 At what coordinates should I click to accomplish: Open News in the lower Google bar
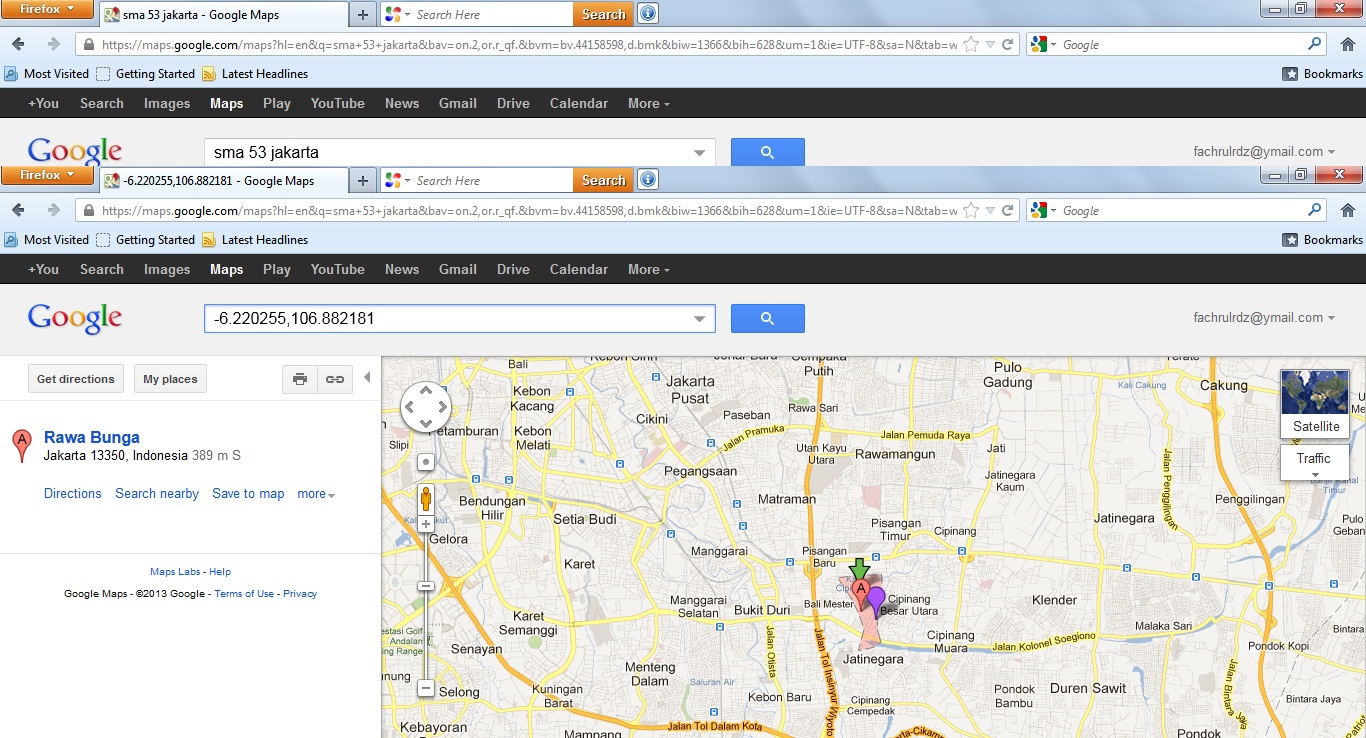[x=402, y=269]
